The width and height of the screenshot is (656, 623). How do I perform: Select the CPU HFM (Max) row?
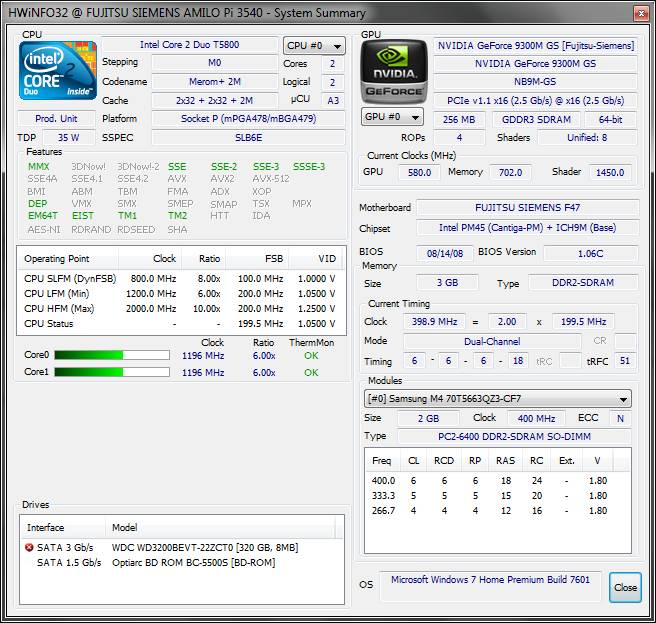coord(180,309)
